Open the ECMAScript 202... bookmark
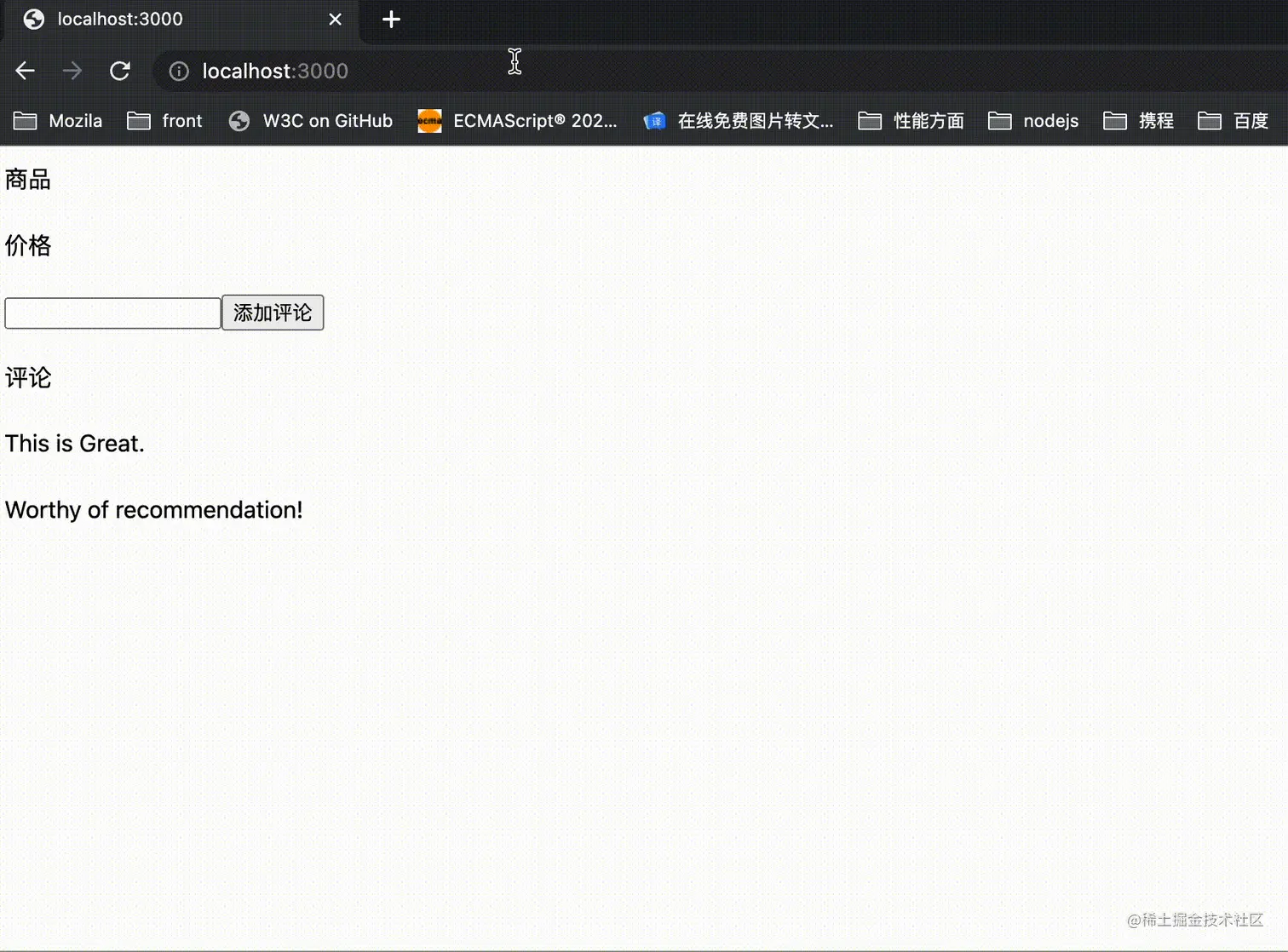This screenshot has height=952, width=1288. [517, 121]
